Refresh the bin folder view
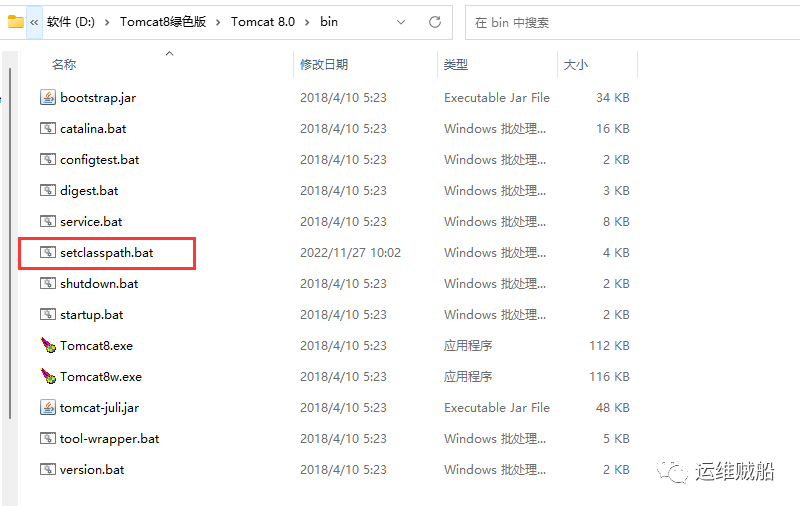800x506 pixels. [435, 22]
